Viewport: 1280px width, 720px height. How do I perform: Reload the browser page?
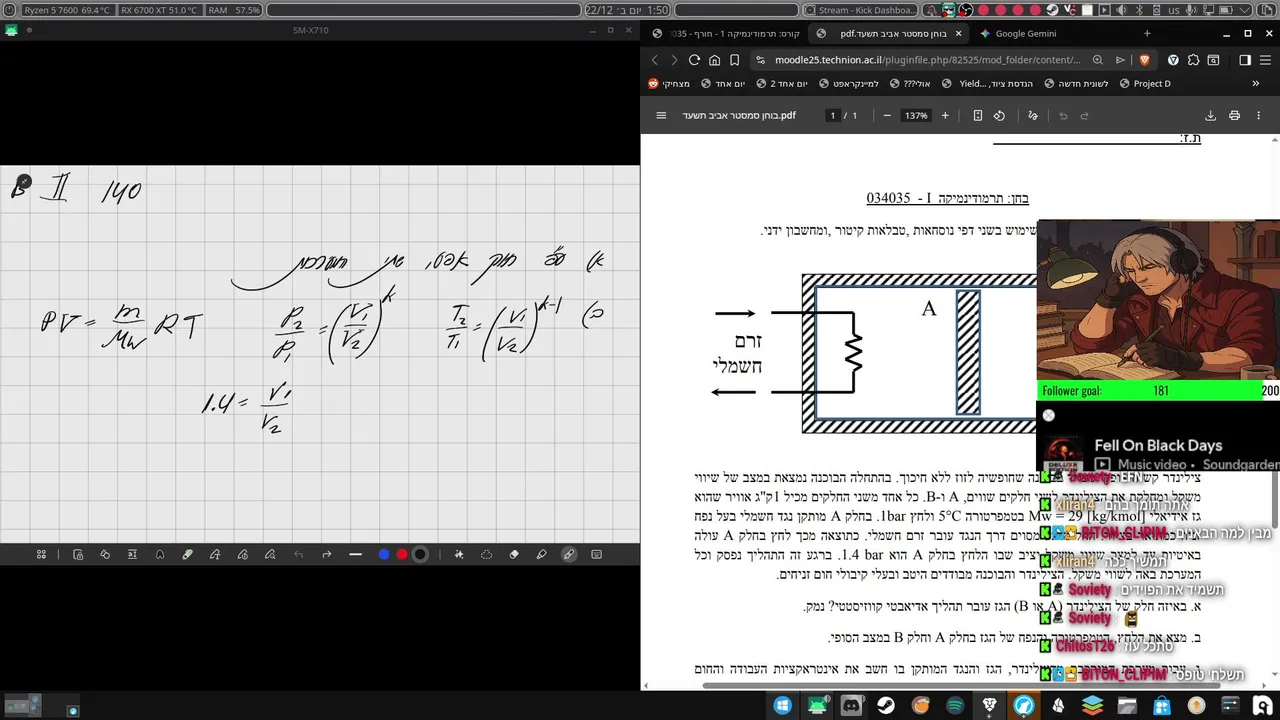694,60
